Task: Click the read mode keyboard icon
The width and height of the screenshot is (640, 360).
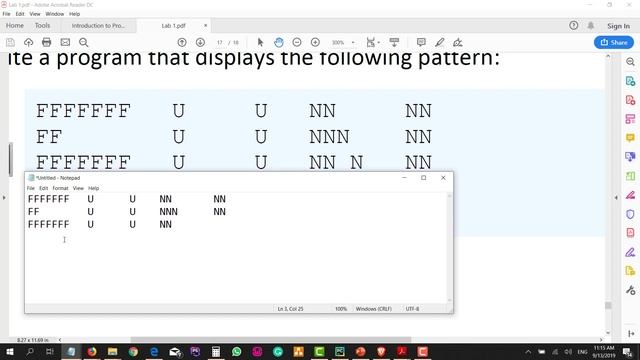Action: (394, 42)
